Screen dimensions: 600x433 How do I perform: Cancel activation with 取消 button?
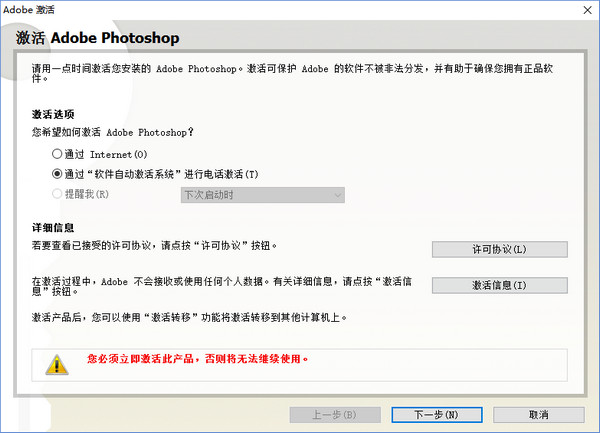click(538, 414)
